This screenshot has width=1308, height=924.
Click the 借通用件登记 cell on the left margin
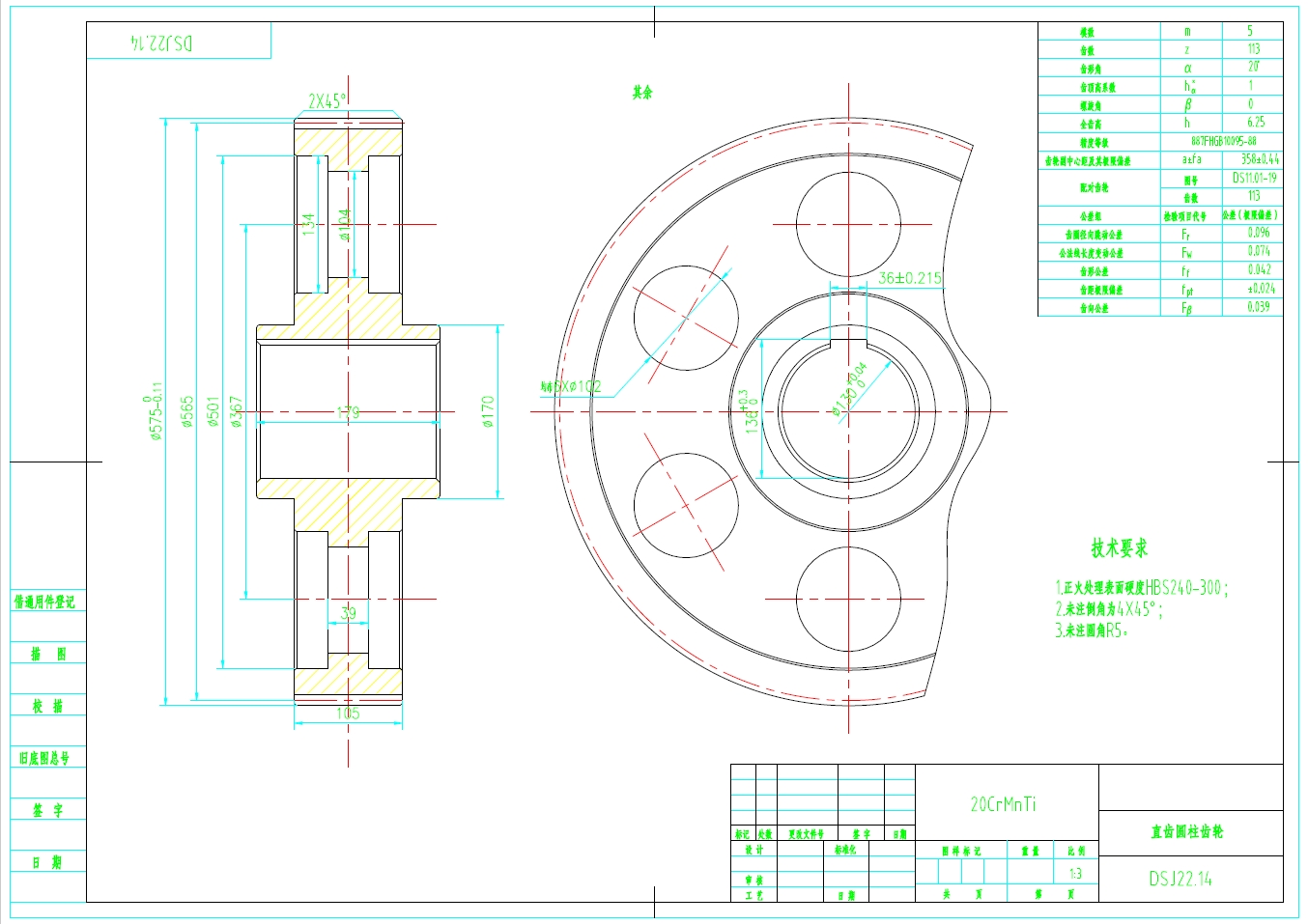pyautogui.click(x=44, y=602)
